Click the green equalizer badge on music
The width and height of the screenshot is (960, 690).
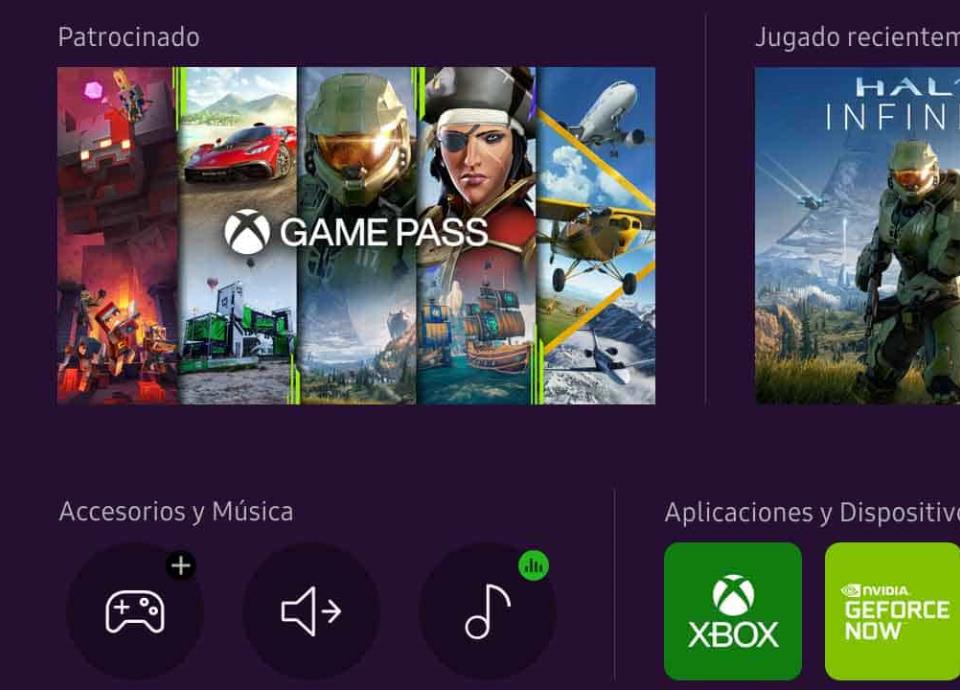point(533,565)
